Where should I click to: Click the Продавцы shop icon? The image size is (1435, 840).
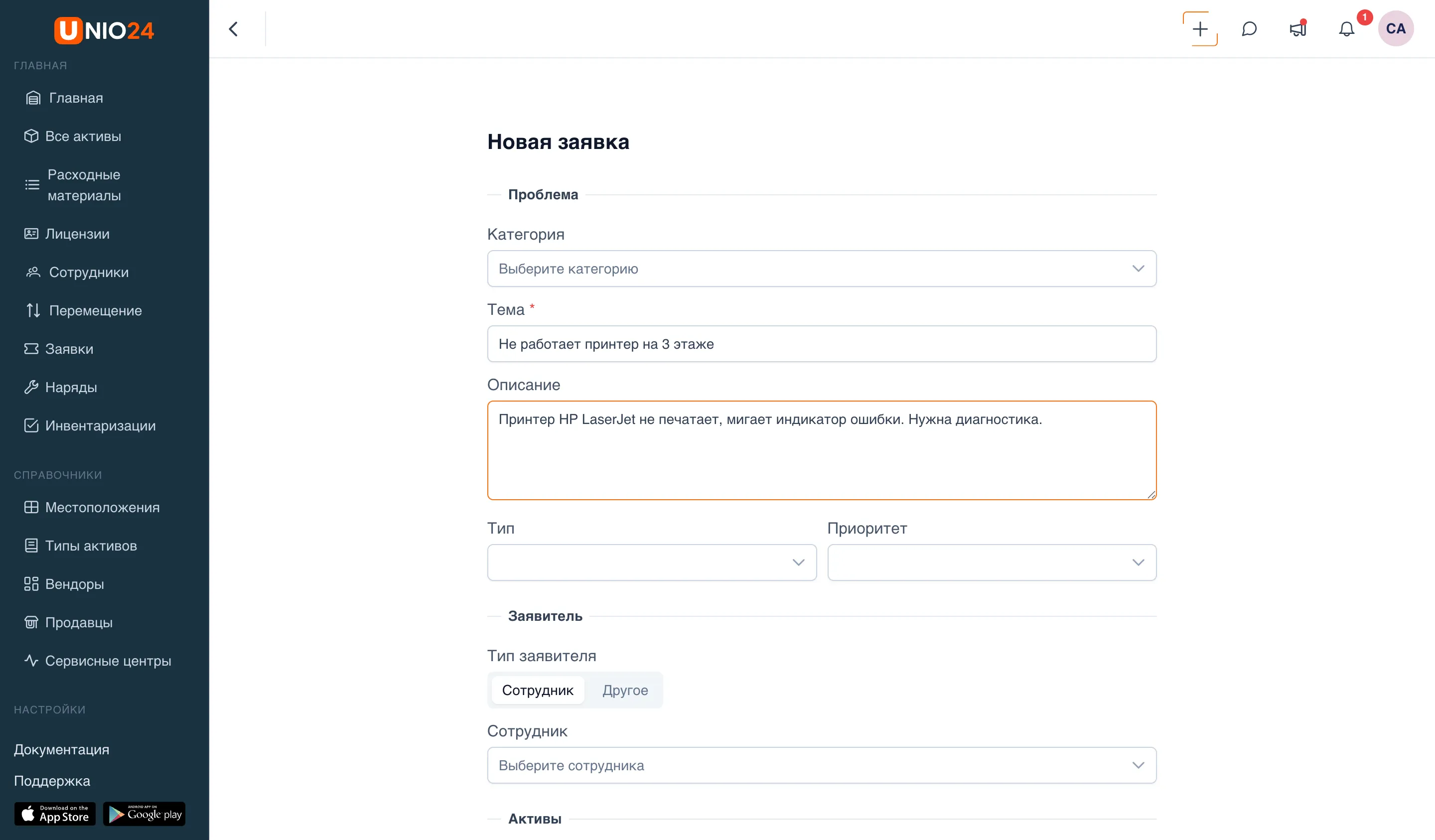(x=31, y=622)
